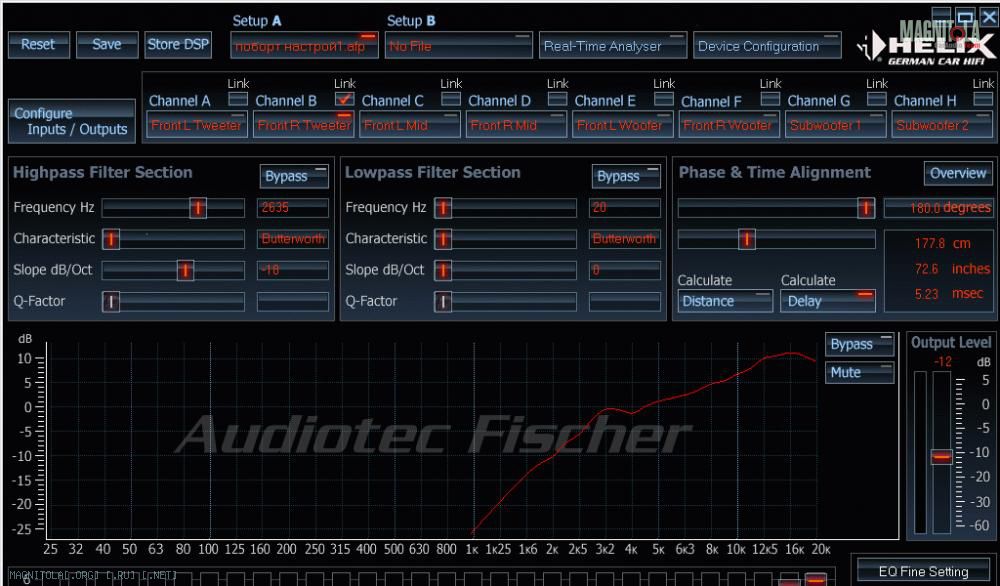The height and width of the screenshot is (586, 1000).
Task: Open the Setup A file selector
Action: pyautogui.click(x=304, y=46)
